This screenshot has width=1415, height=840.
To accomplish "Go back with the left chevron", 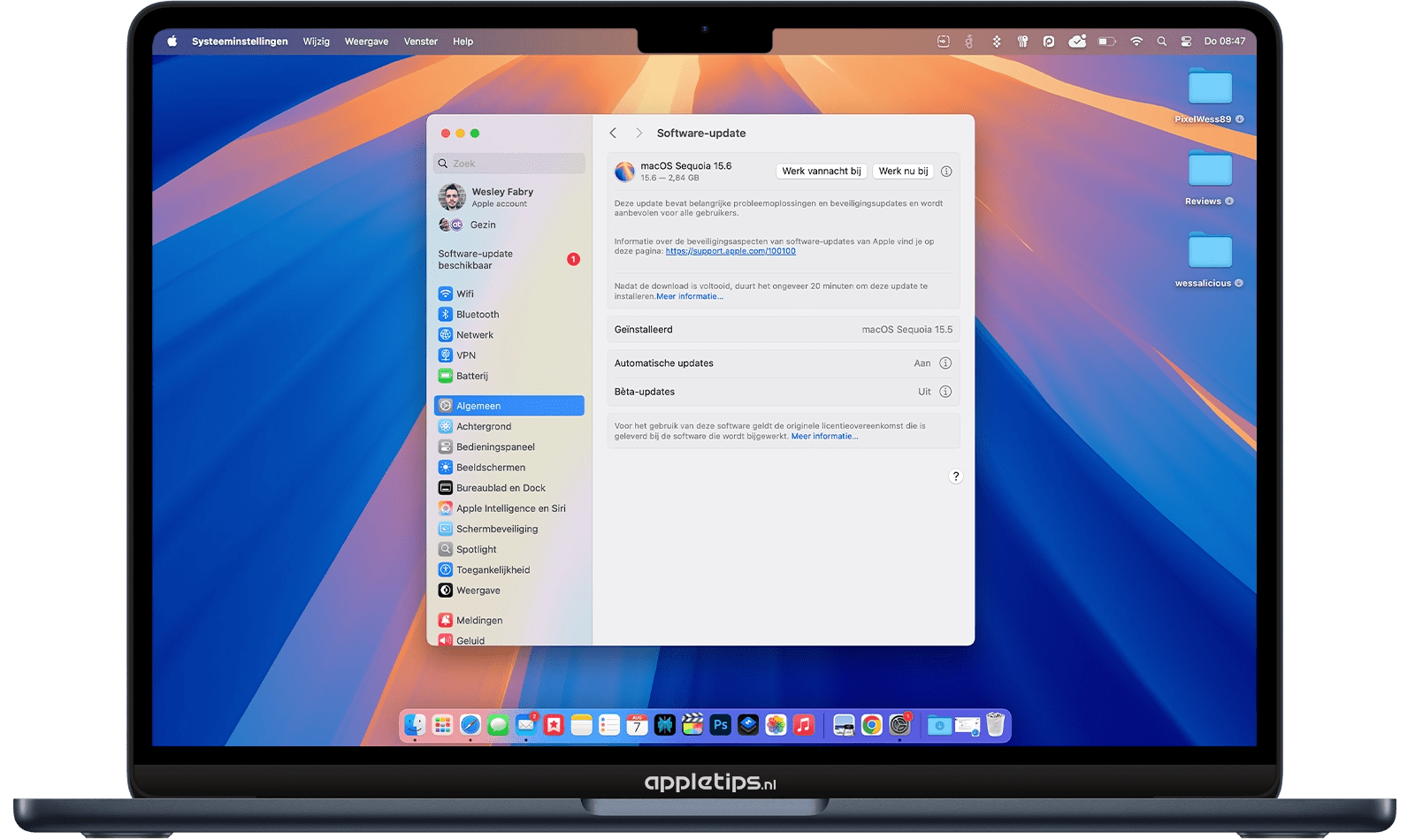I will pyautogui.click(x=613, y=133).
